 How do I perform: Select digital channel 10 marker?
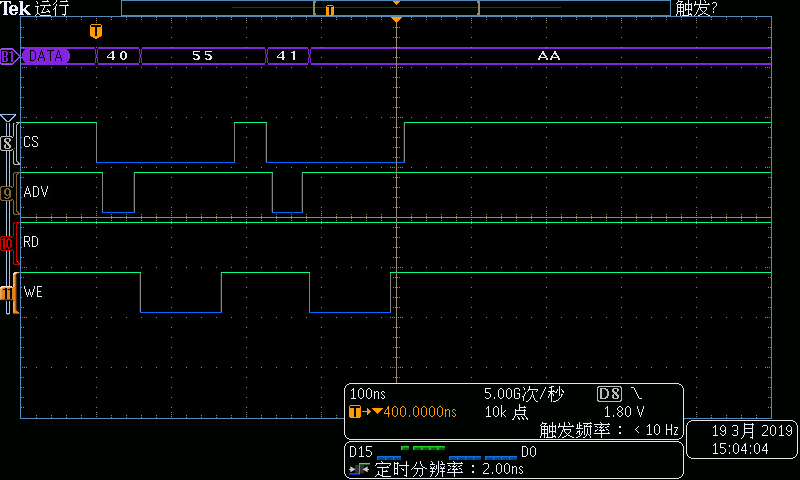(x=7, y=243)
